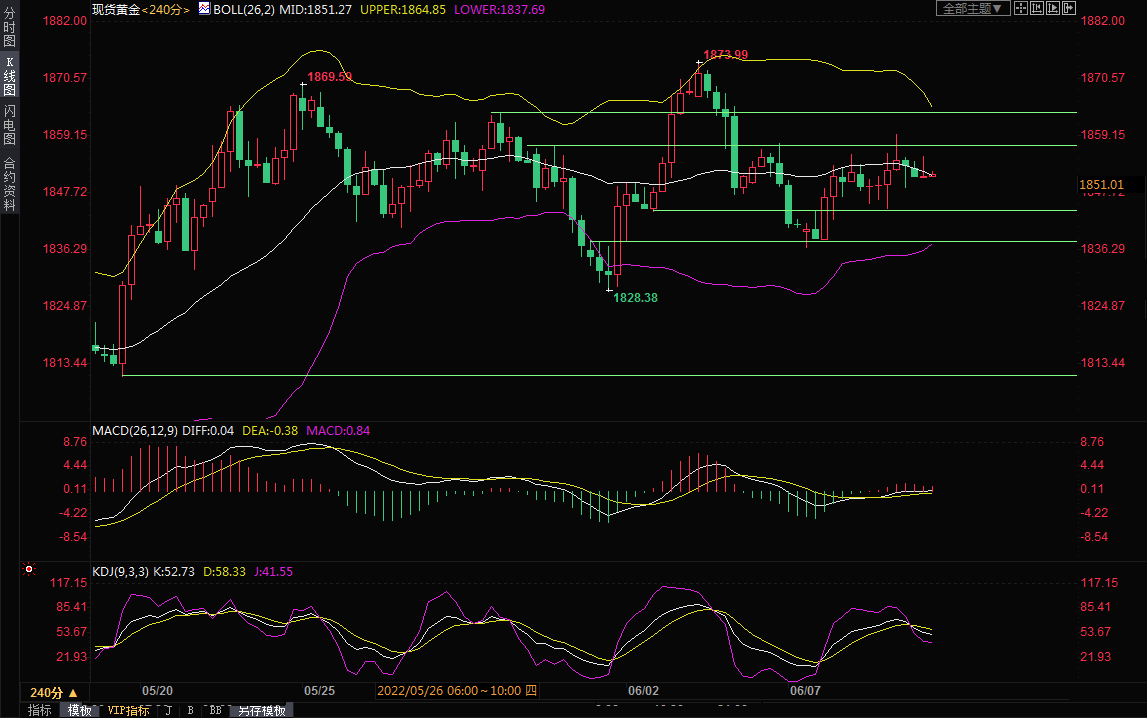Click the 另存模板 button

click(262, 710)
